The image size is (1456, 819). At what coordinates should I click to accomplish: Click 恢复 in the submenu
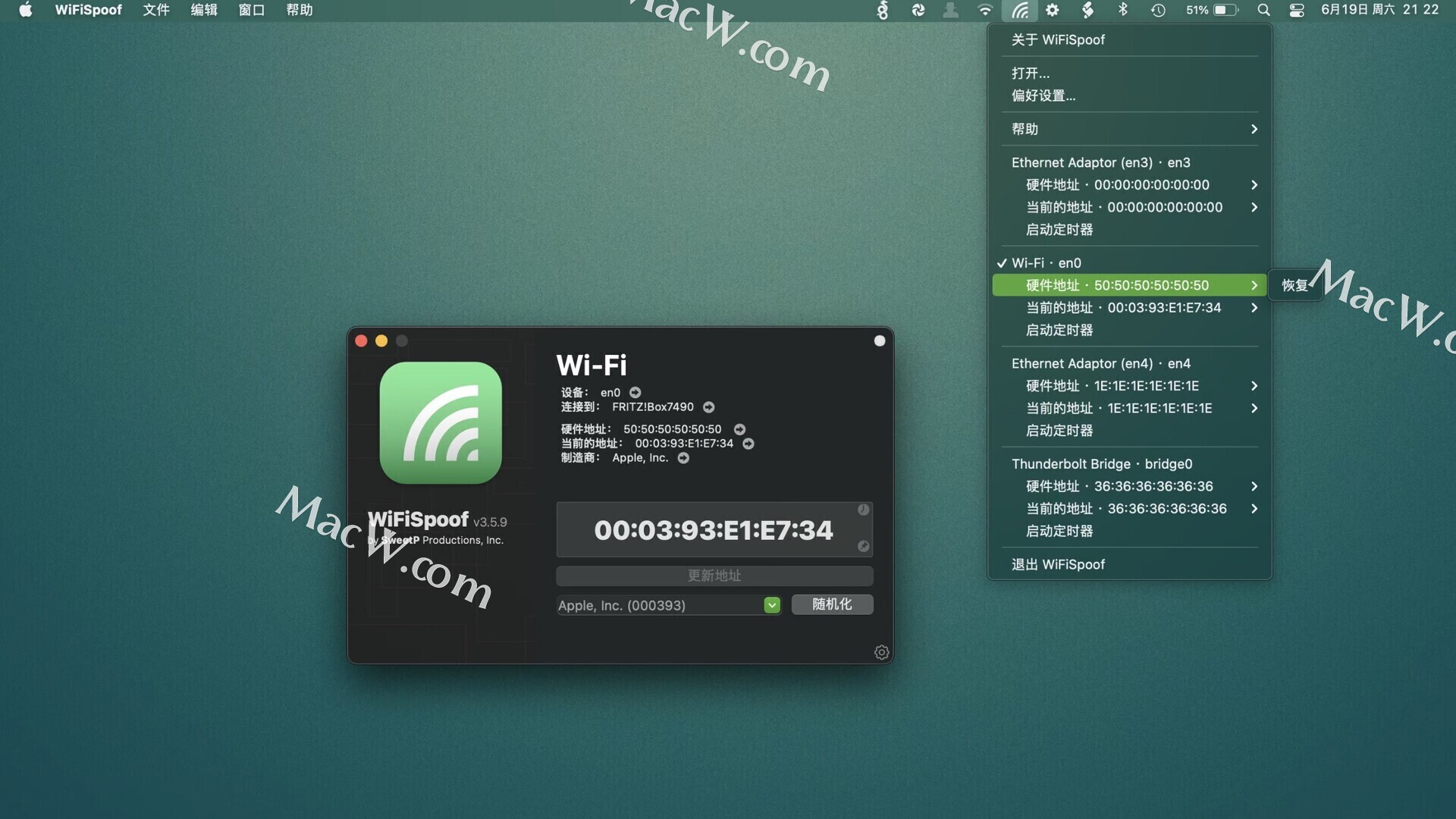click(1295, 285)
